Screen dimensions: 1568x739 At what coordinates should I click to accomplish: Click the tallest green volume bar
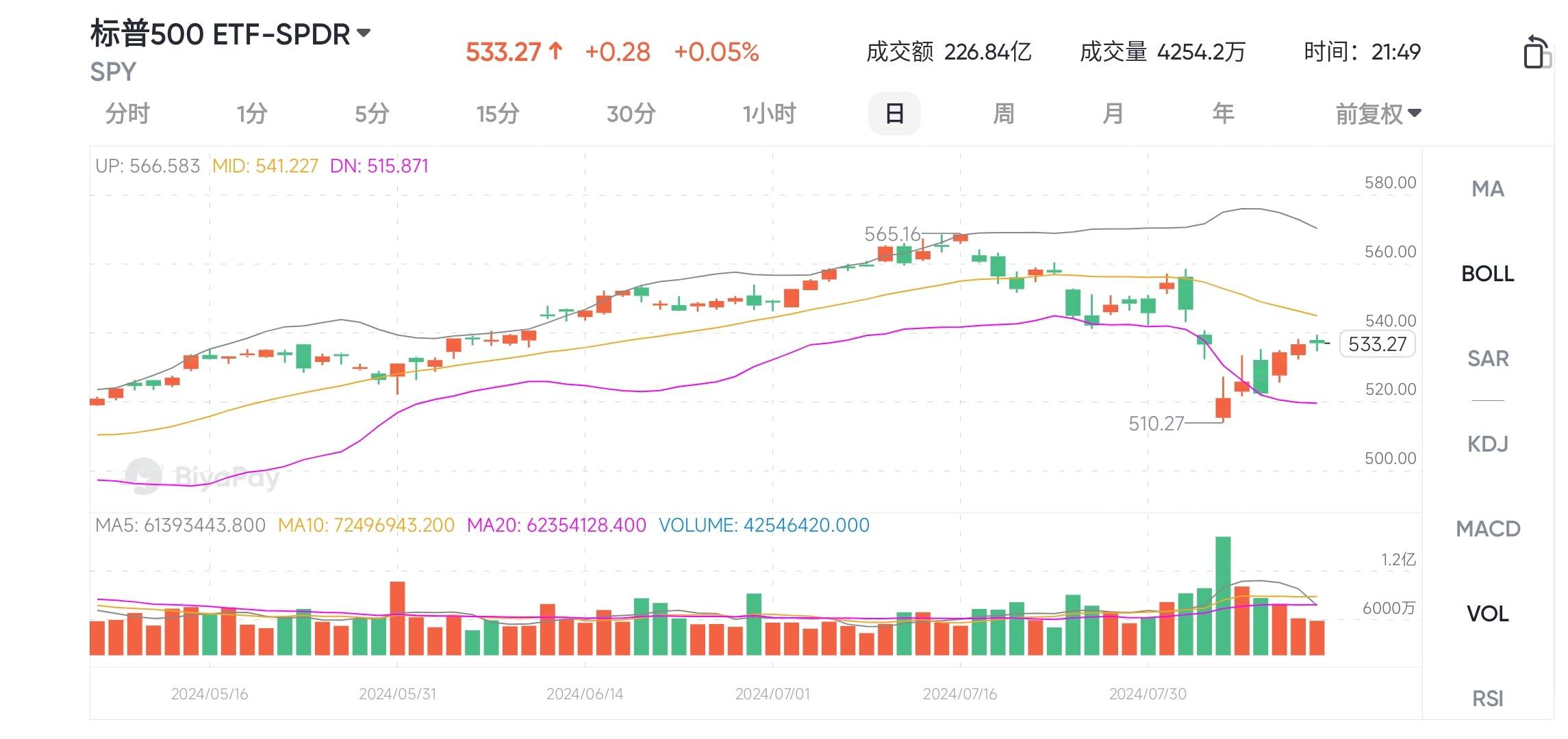(x=1223, y=596)
